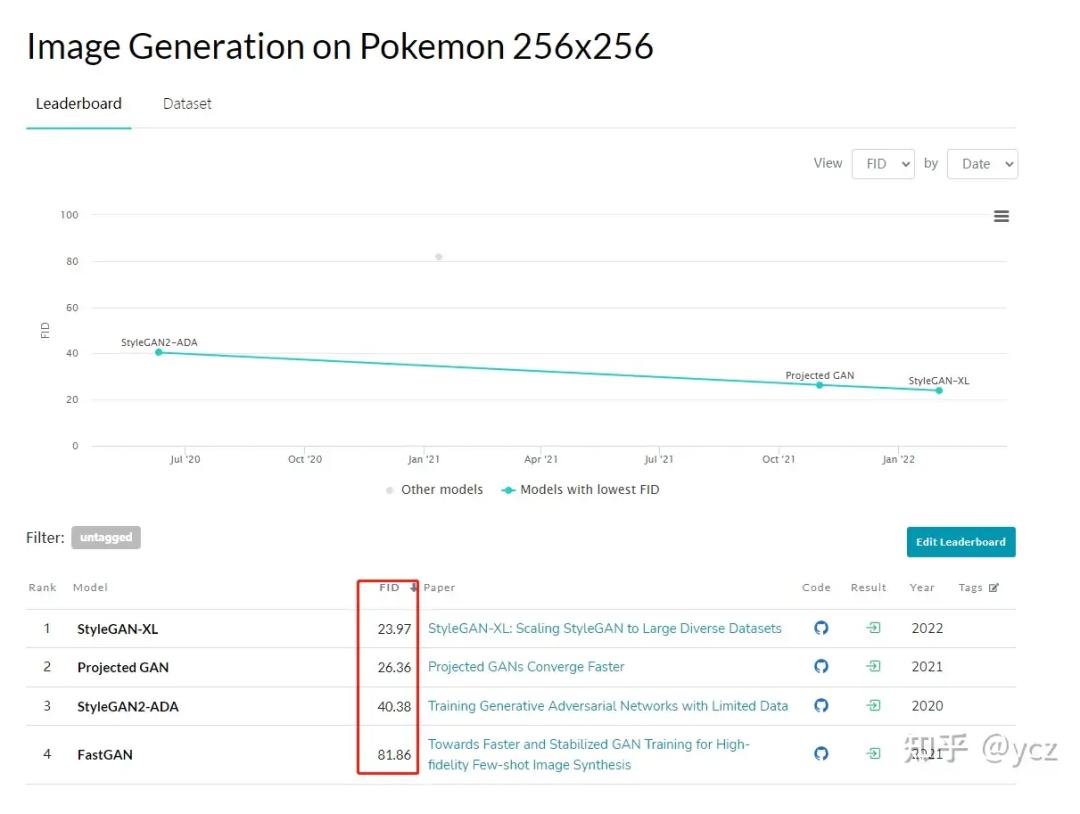Viewport: 1080px width, 814px height.
Task: Select FastGAN model name in table
Action: [x=105, y=755]
